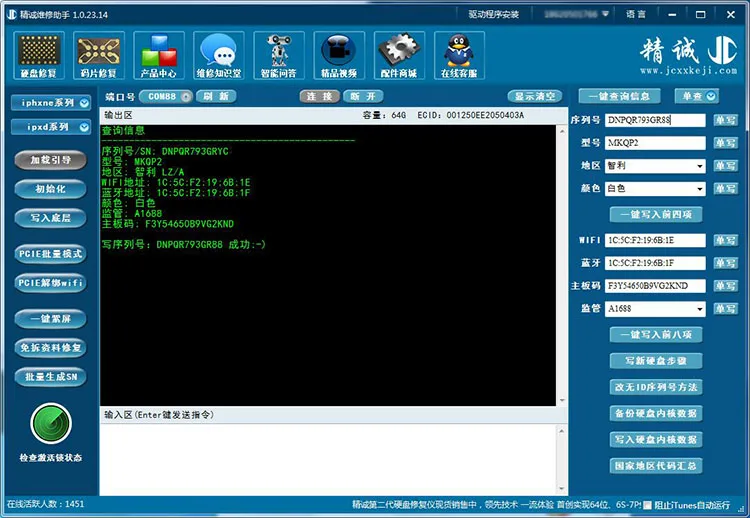Click the 蓝牙 Bluetooth address input field

655,263
